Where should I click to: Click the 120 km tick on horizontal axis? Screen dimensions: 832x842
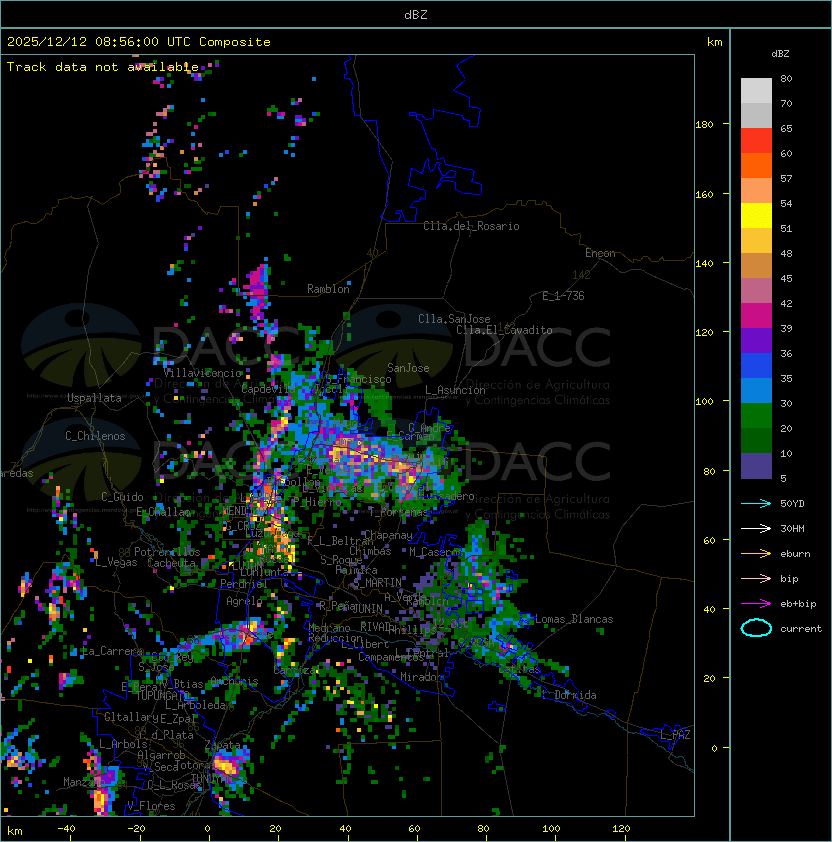(x=621, y=829)
